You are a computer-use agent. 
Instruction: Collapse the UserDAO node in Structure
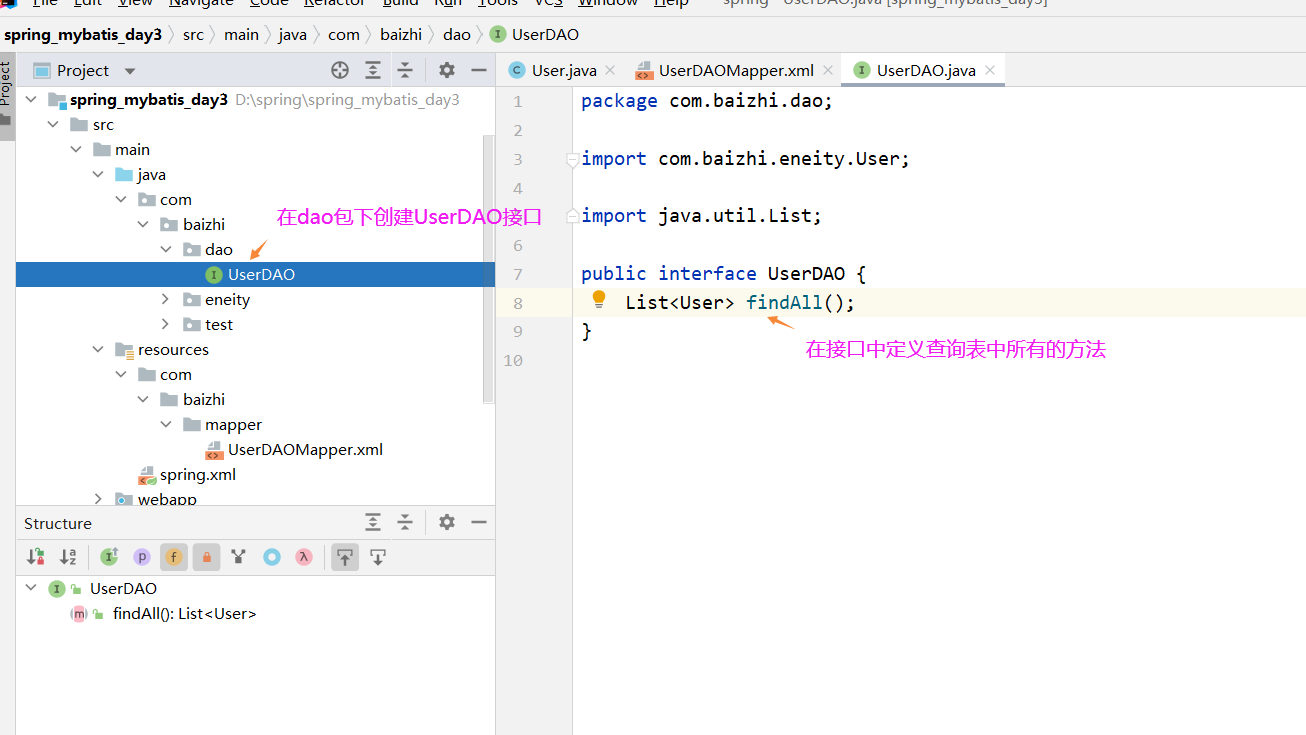click(x=31, y=589)
